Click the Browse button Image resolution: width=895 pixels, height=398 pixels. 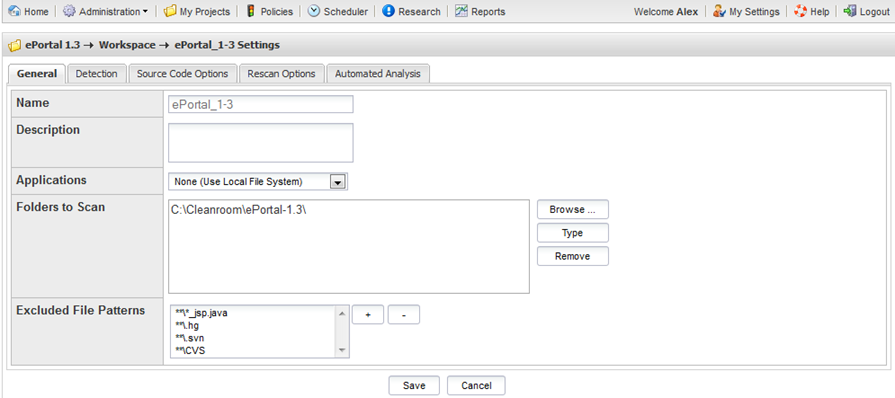click(573, 210)
